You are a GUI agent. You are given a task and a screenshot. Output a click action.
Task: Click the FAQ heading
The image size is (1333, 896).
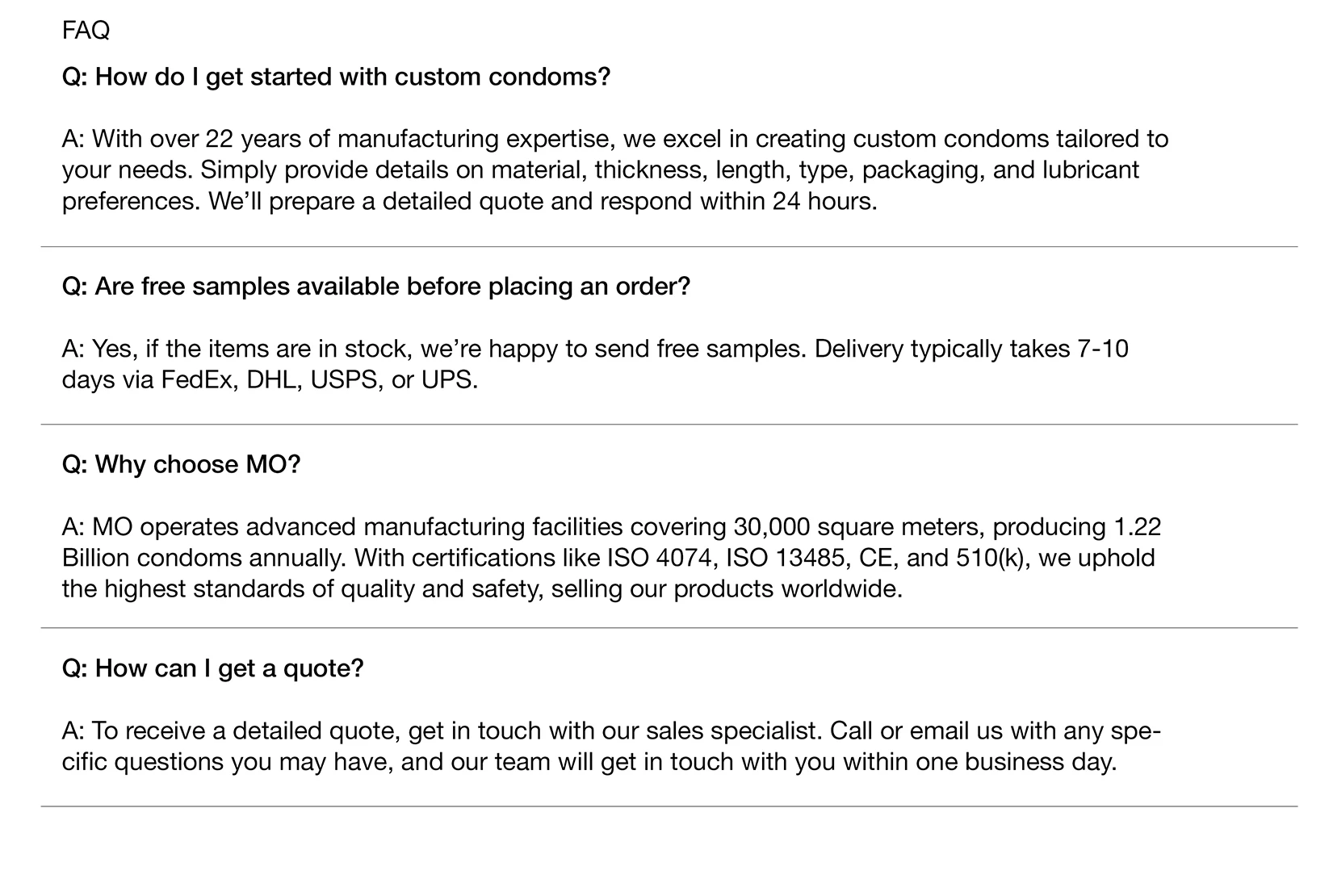click(86, 31)
